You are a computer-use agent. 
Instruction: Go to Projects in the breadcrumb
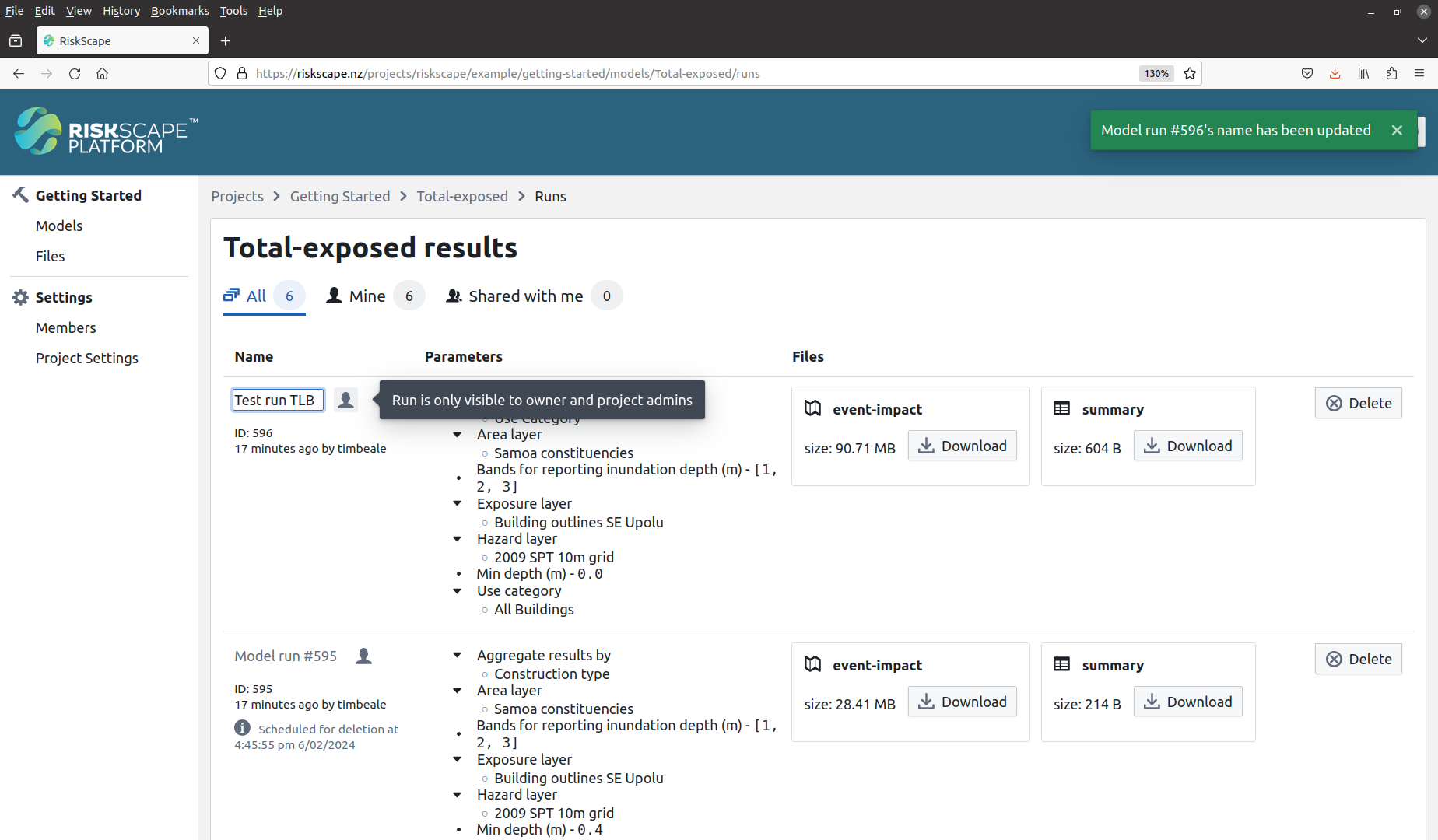click(x=237, y=196)
